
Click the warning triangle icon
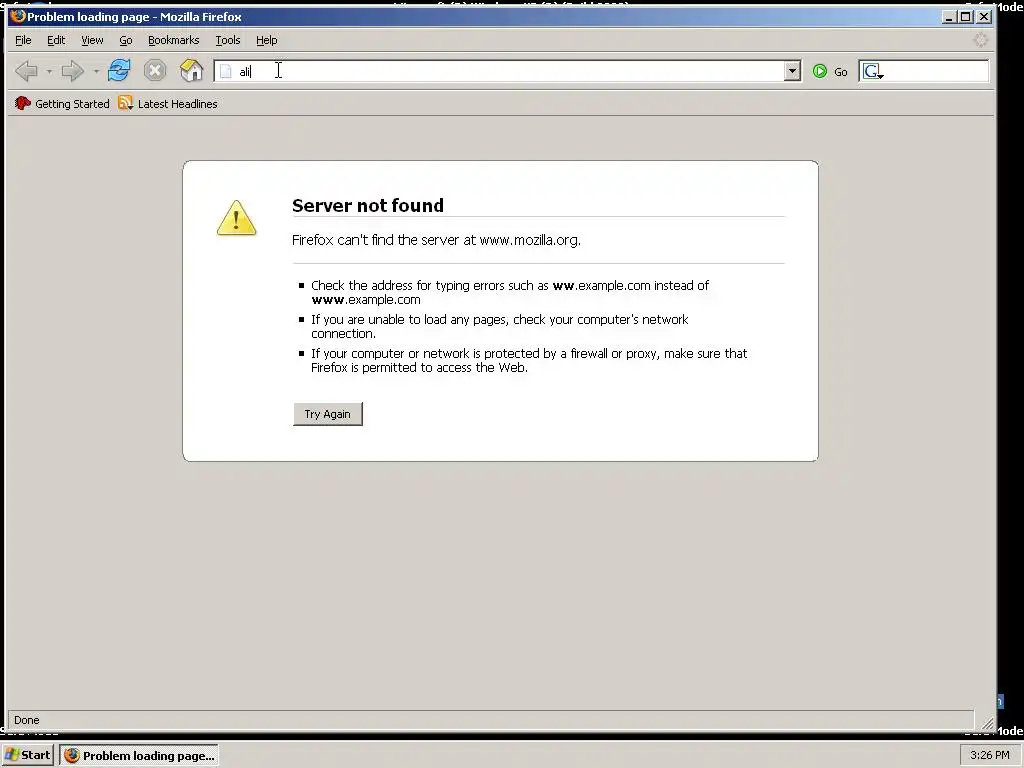(x=236, y=218)
